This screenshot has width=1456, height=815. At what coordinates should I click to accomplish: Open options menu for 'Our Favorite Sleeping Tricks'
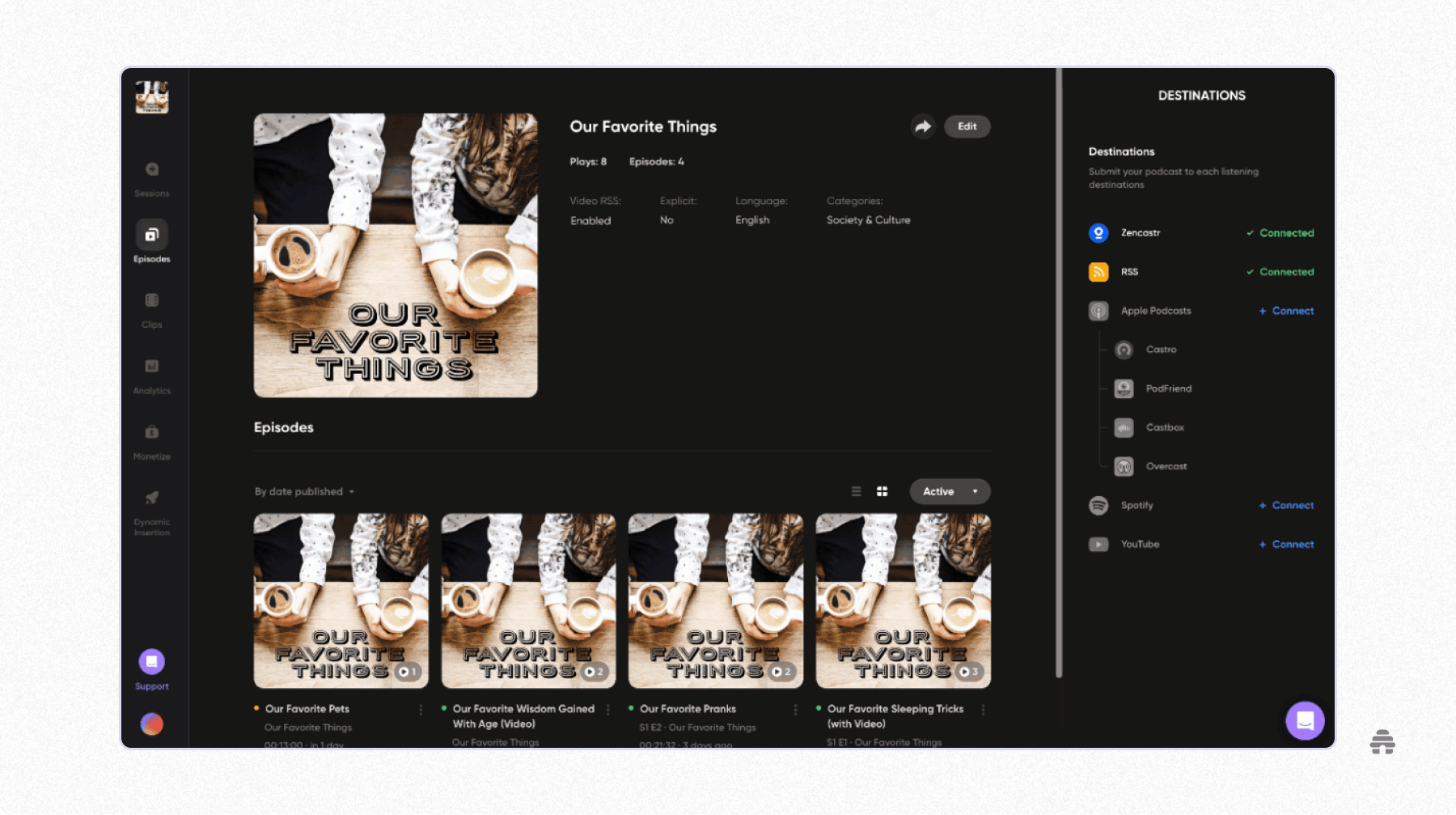coord(982,709)
